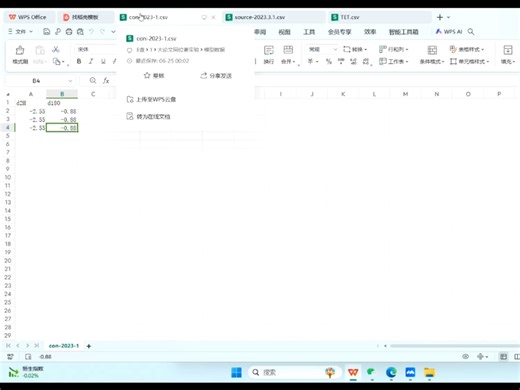Screen dimensions: 520x390
Task: Click 转为在线文档 in the popup
Action: click(149, 117)
